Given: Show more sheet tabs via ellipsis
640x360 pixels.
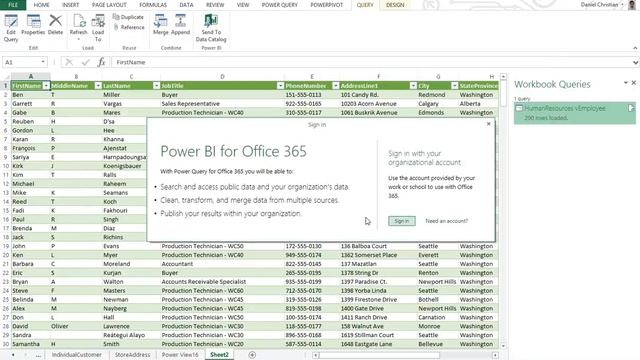Looking at the screenshot, I should (x=38, y=355).
